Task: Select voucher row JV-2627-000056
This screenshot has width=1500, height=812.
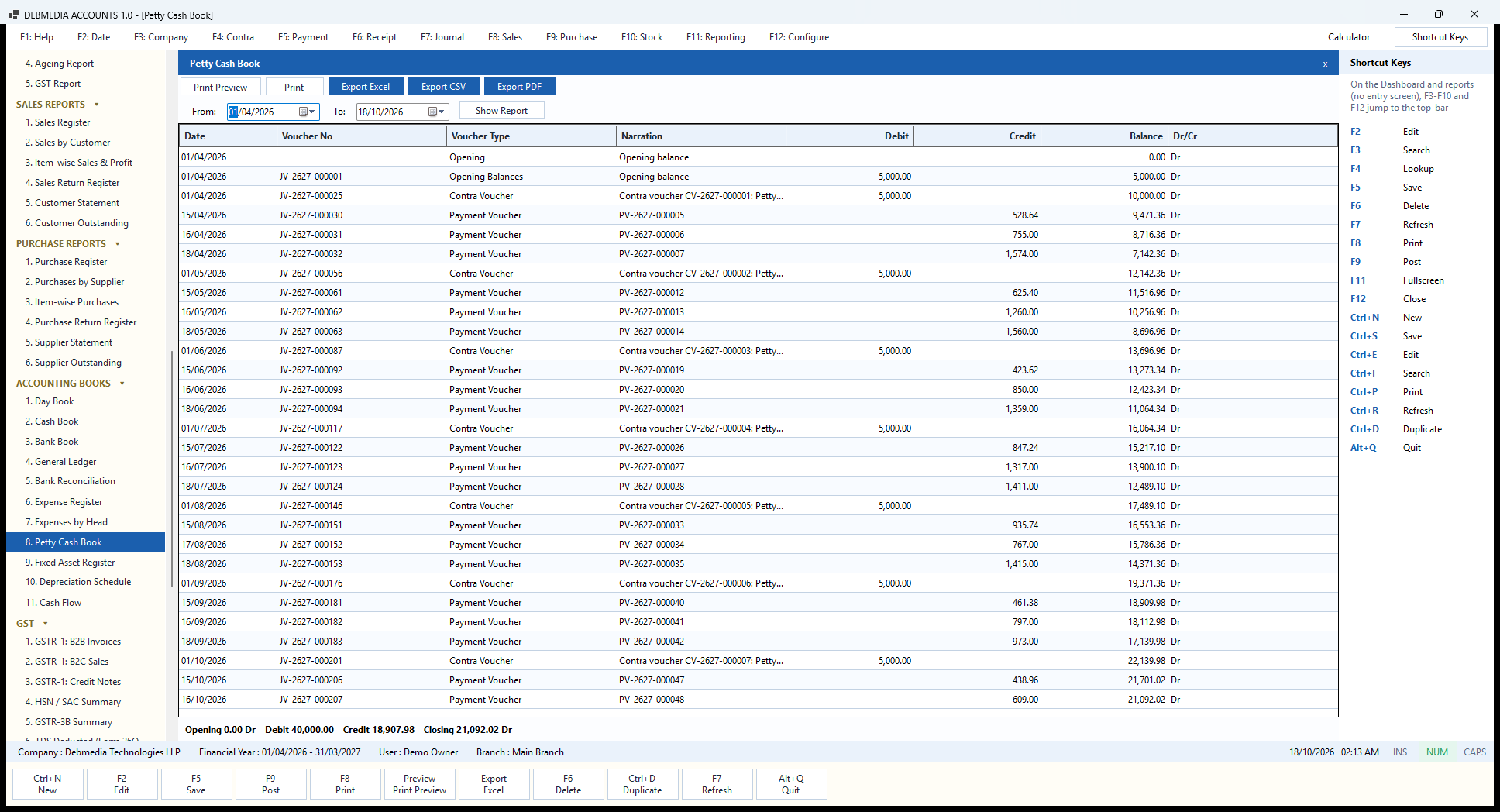Action: click(x=759, y=273)
